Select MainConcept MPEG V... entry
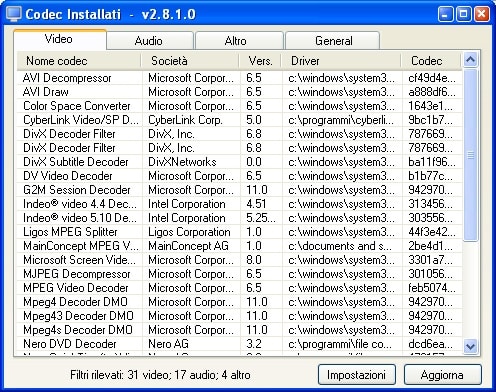Image resolution: width=496 pixels, height=392 pixels. click(239, 246)
